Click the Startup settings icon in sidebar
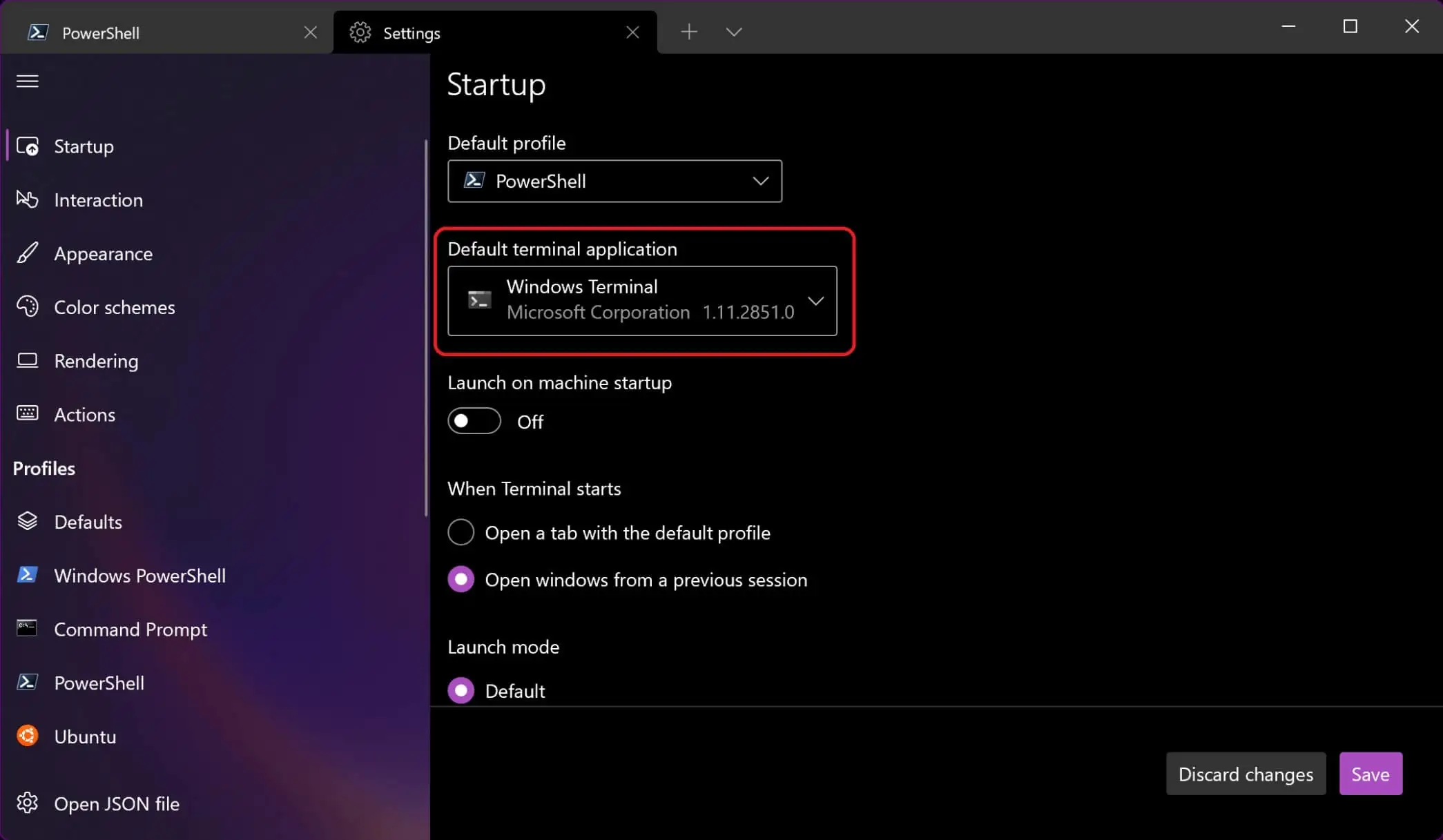 pyautogui.click(x=26, y=146)
